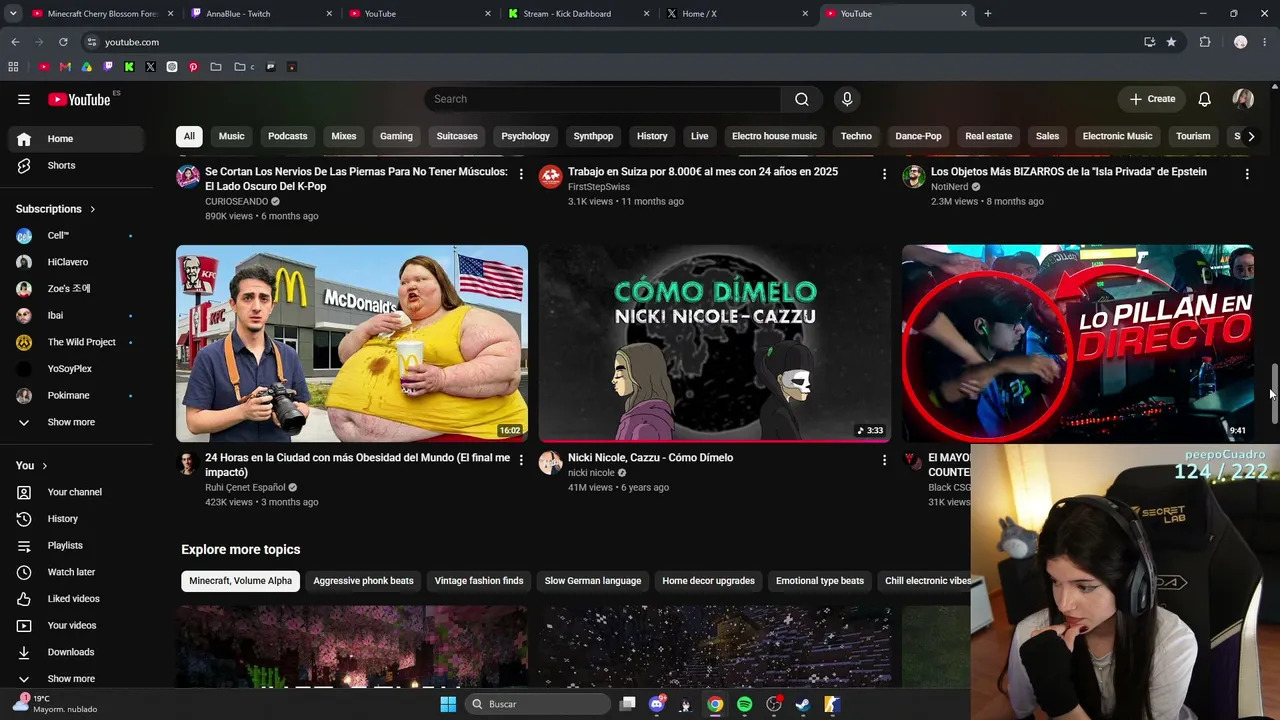Open the YouTube notifications bell
Viewport: 1280px width, 720px height.
(1205, 99)
